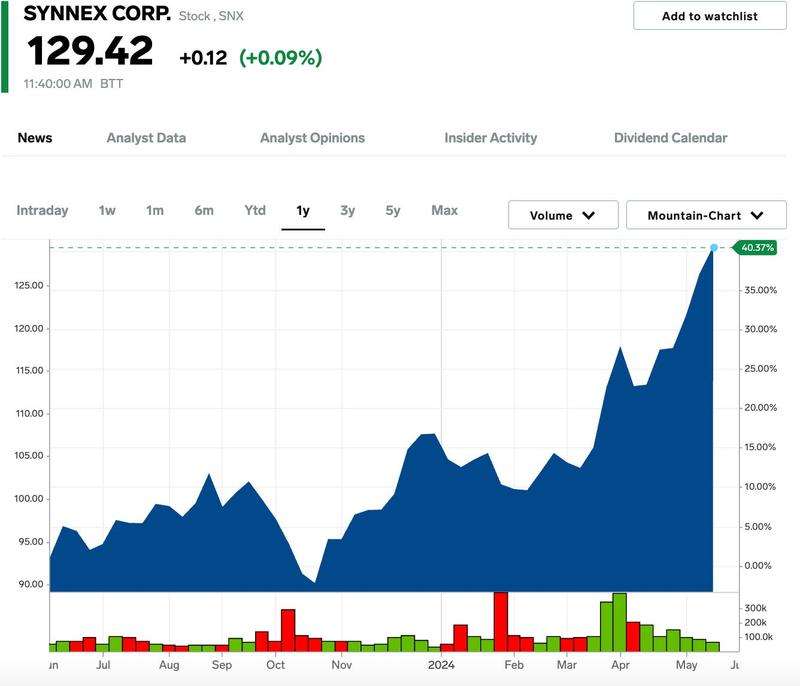Viewport: 800px width, 686px height.
Task: Click the 'Stock , SNX' label
Action: point(211,16)
